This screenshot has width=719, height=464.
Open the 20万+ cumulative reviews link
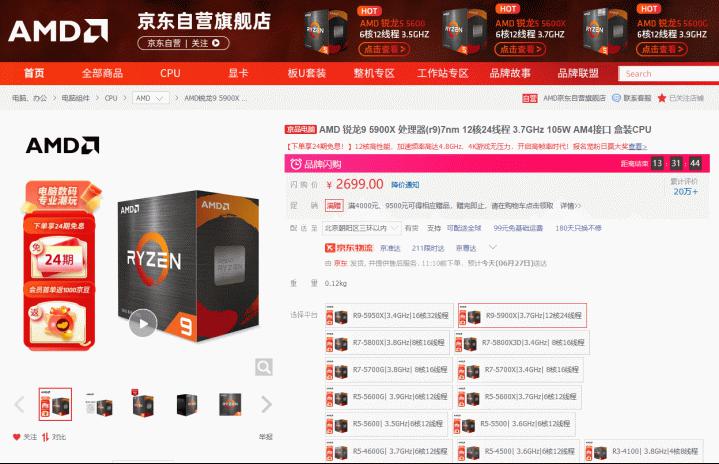[x=686, y=192]
